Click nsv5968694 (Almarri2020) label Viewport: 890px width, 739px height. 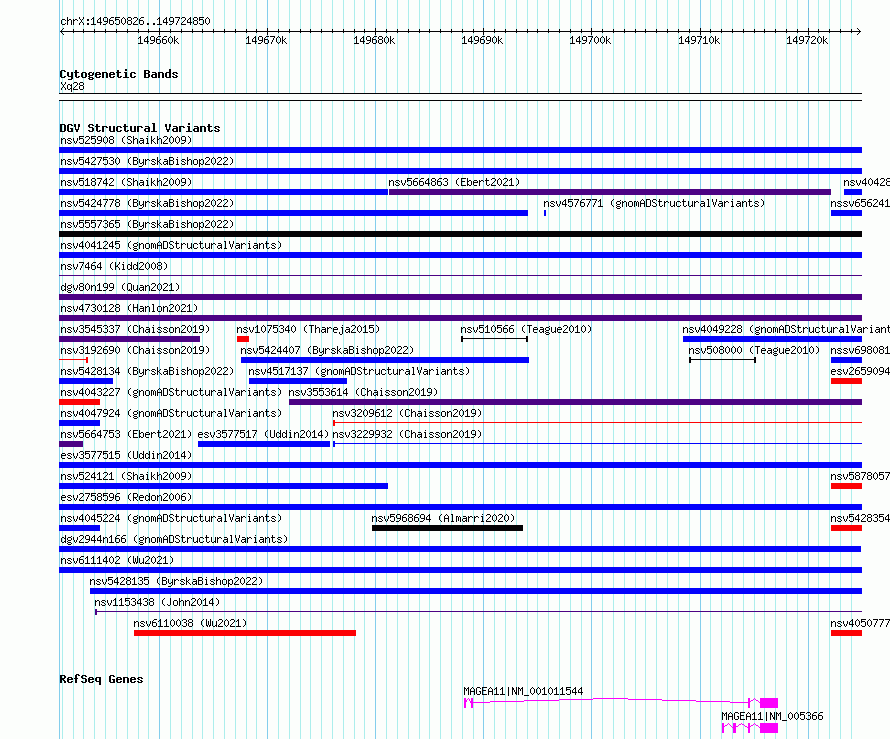pos(443,518)
